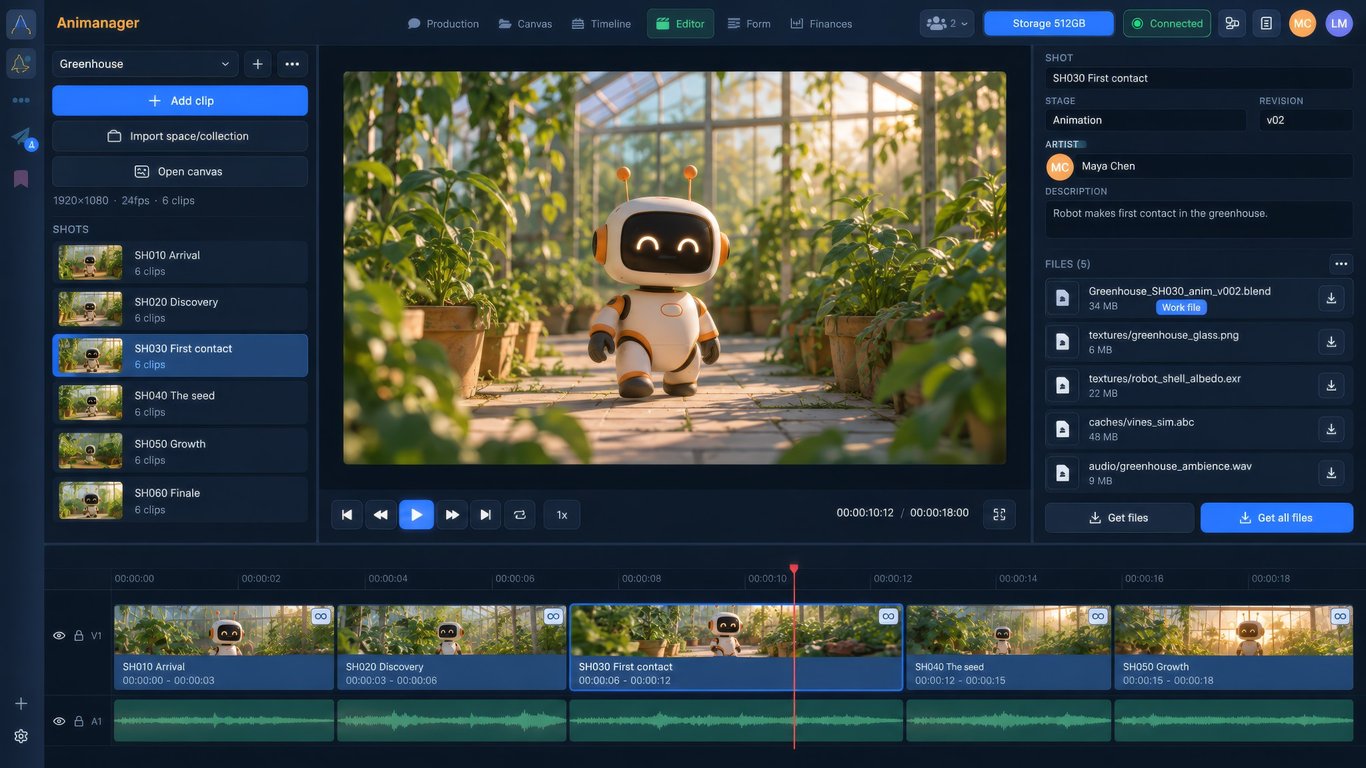Open the bookmark icon in sidebar

pyautogui.click(x=21, y=179)
